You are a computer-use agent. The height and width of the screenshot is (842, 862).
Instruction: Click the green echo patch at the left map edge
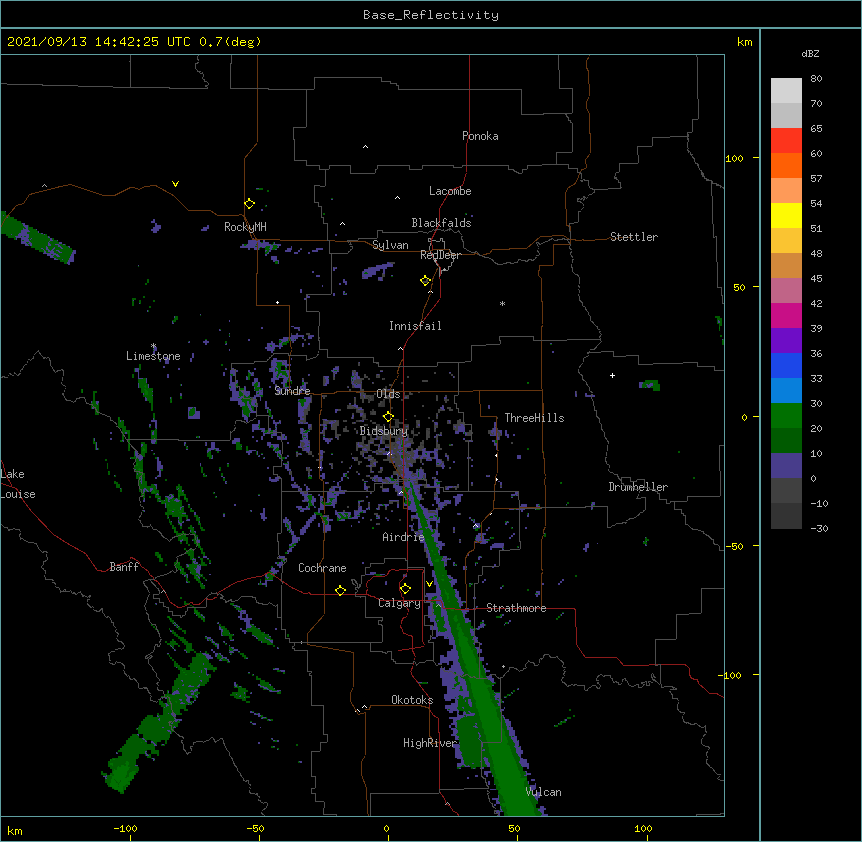pyautogui.click(x=37, y=239)
